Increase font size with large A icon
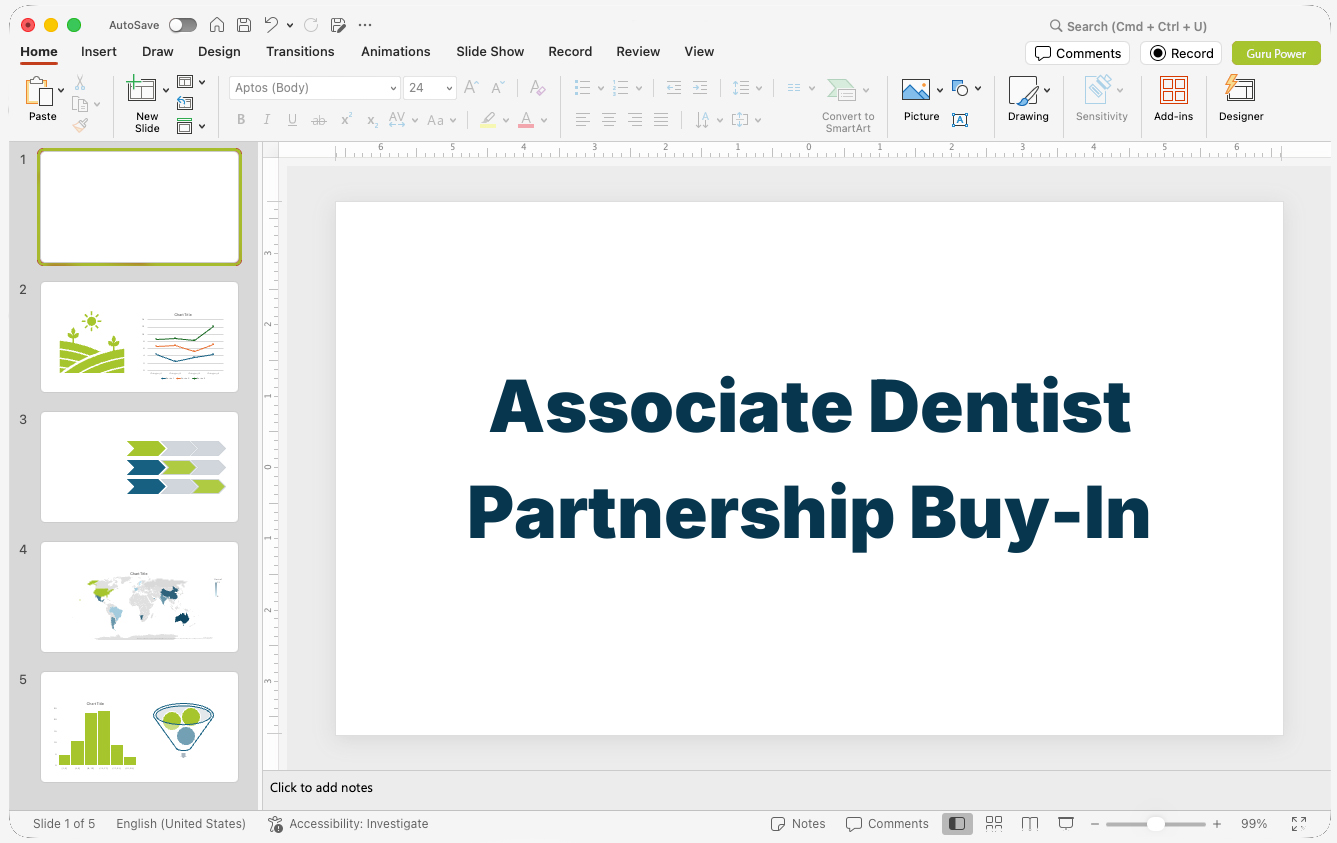1337x843 pixels. pos(472,88)
